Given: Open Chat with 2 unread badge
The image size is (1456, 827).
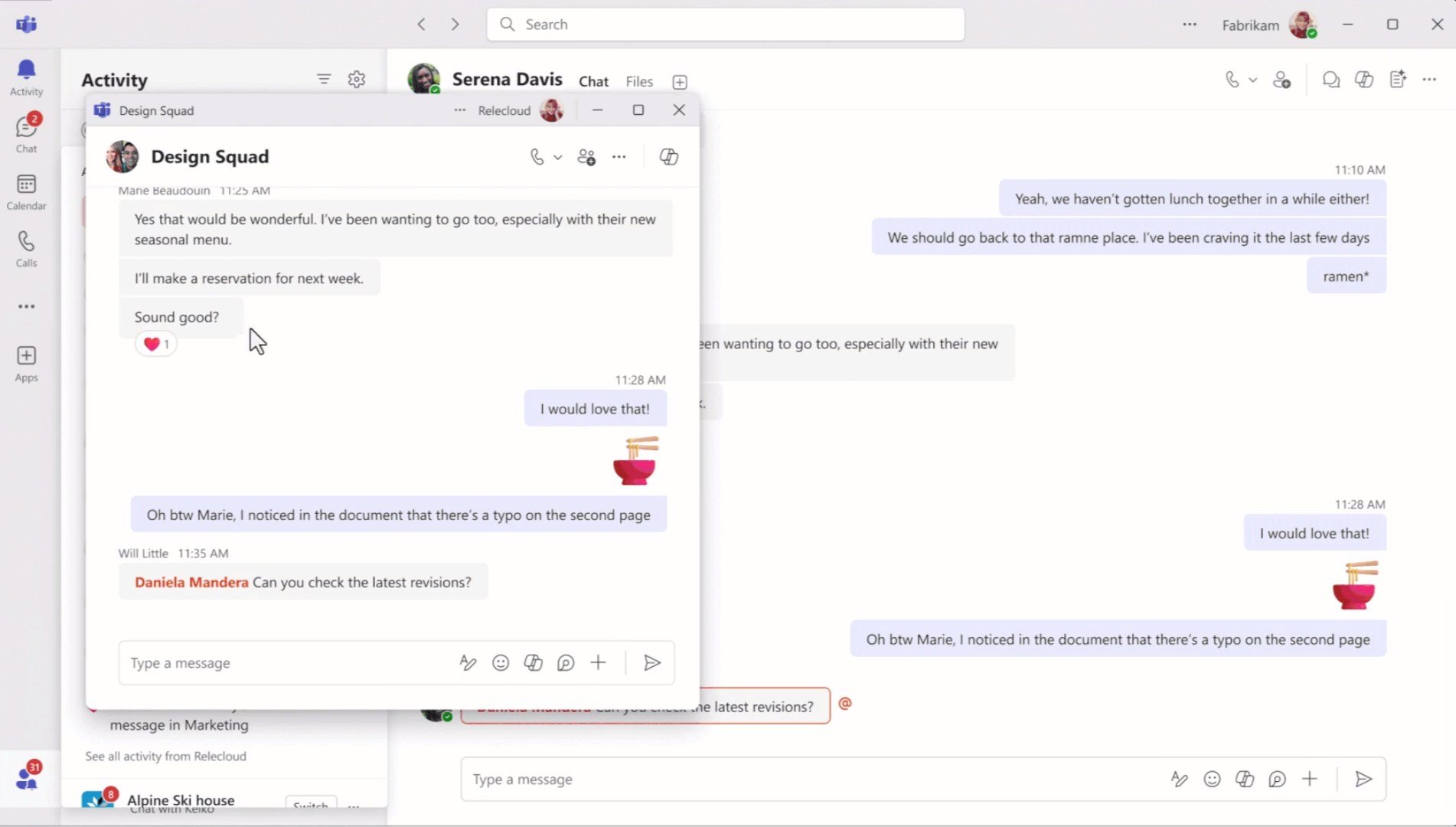Looking at the screenshot, I should 26,134.
